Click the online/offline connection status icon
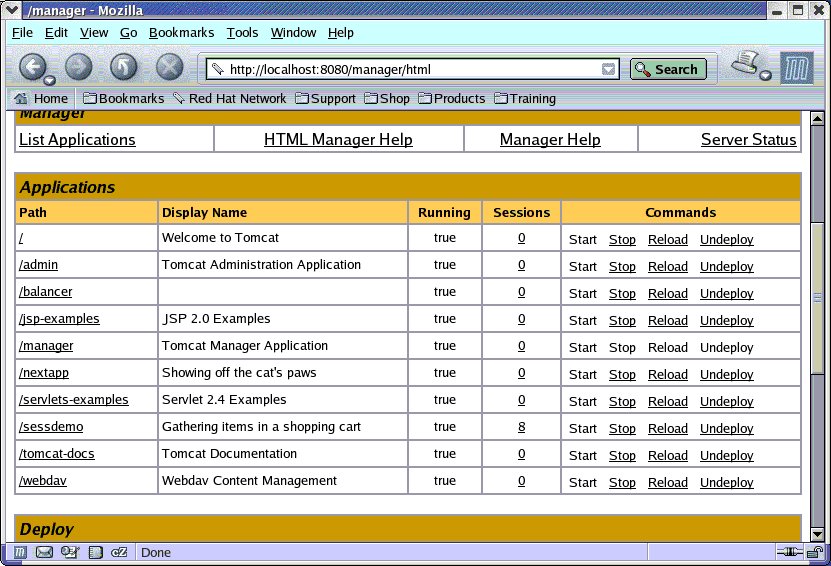 (x=790, y=553)
